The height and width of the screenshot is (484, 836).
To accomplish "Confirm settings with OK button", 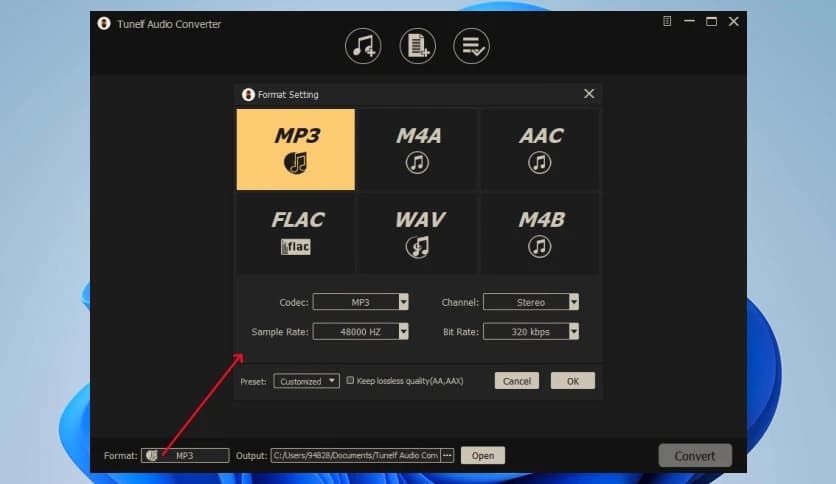I will 573,381.
